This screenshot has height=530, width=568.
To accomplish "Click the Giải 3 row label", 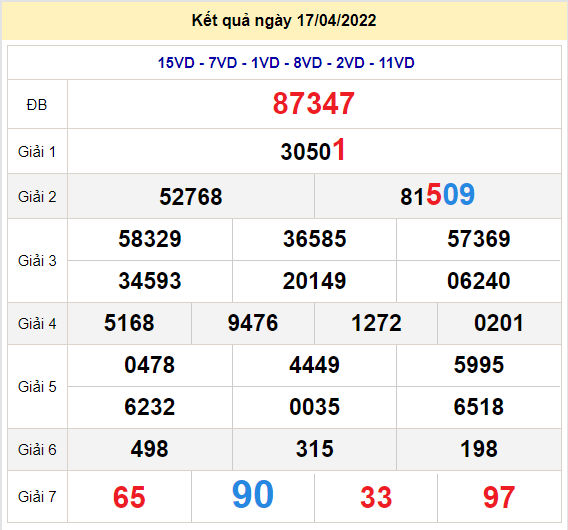I will [37, 261].
